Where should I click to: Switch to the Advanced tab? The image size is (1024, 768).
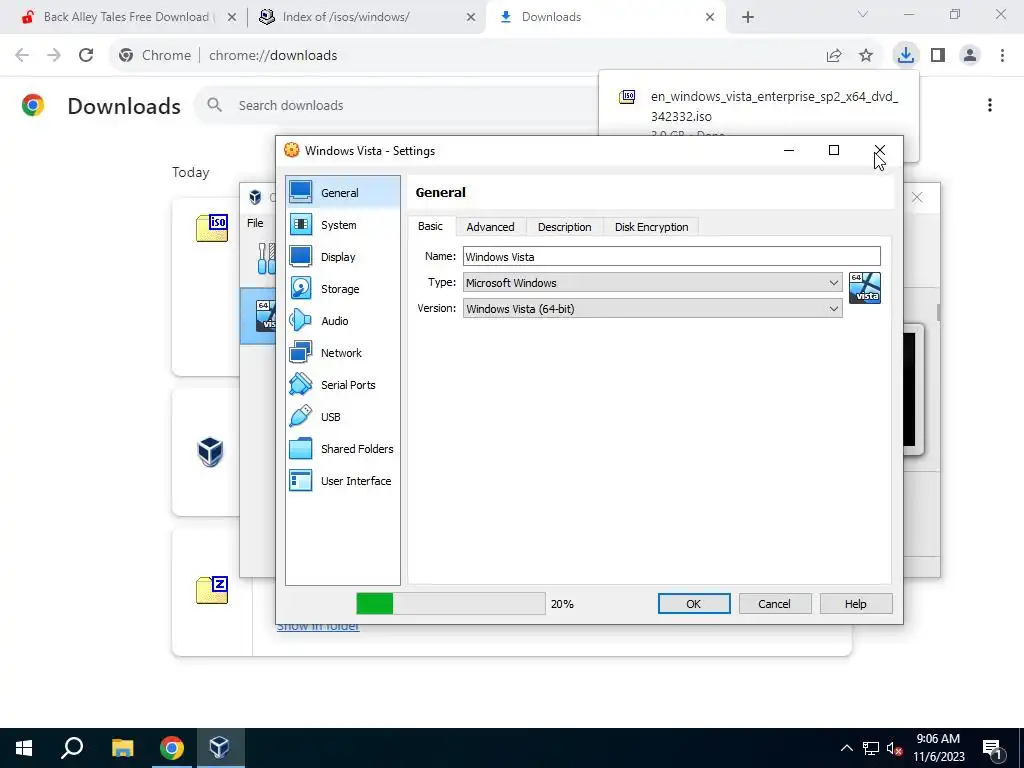[x=490, y=227]
